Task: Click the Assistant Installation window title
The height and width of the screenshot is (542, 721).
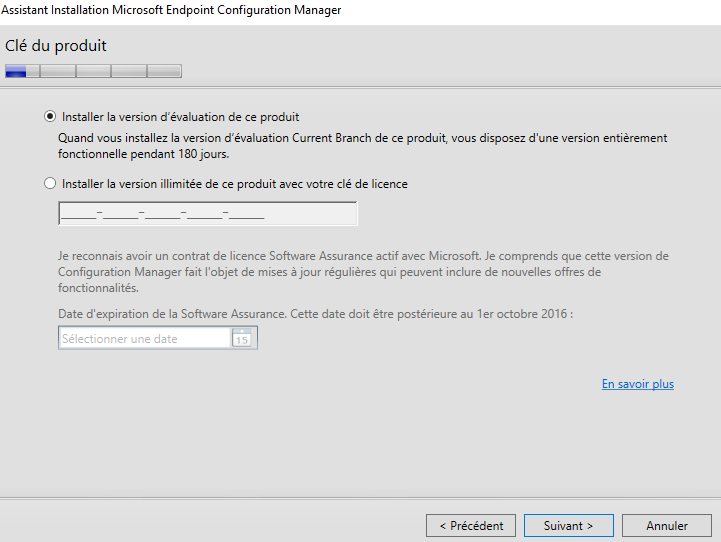Action: (x=173, y=10)
